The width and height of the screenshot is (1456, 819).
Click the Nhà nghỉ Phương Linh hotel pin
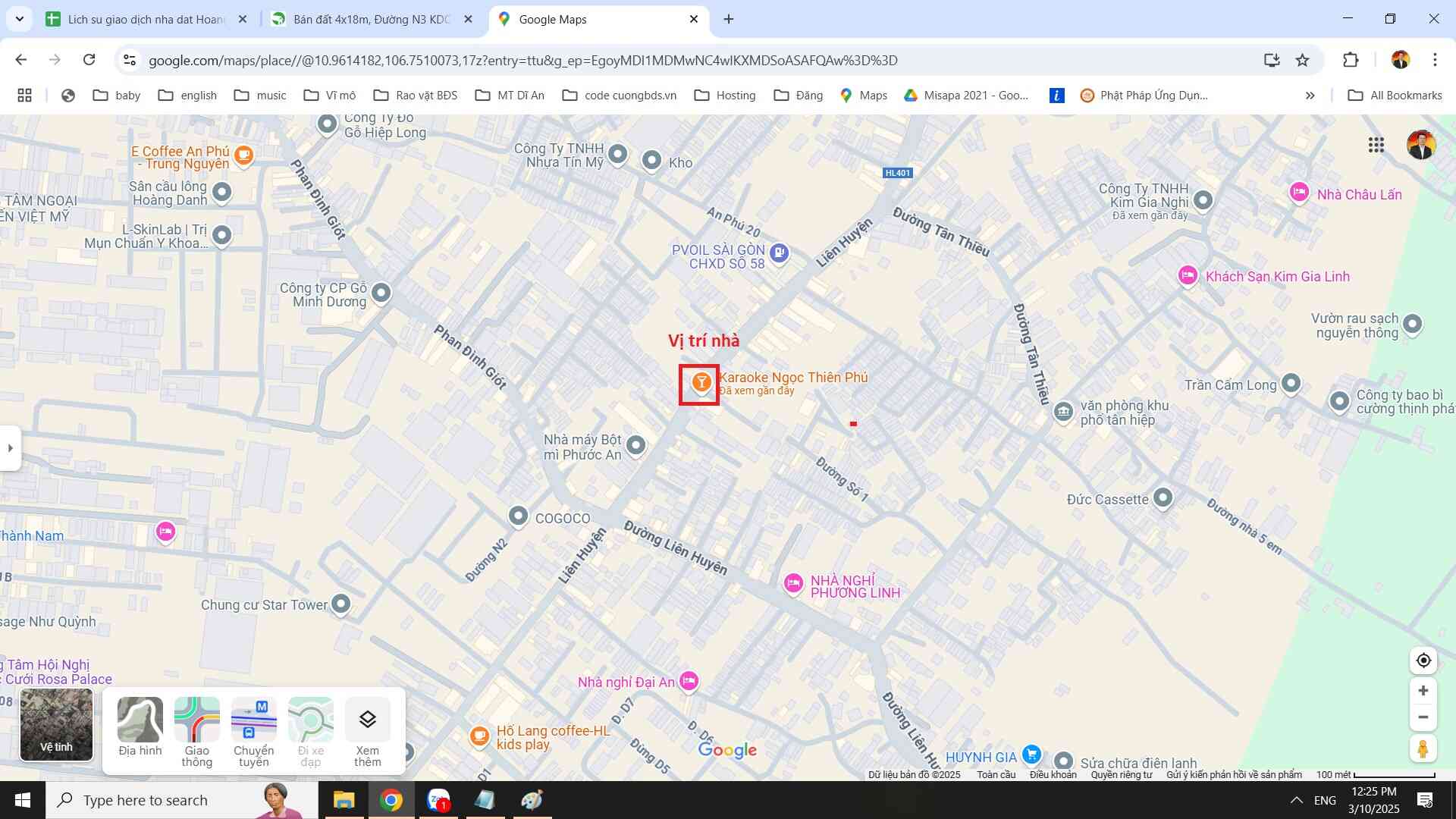click(x=793, y=583)
